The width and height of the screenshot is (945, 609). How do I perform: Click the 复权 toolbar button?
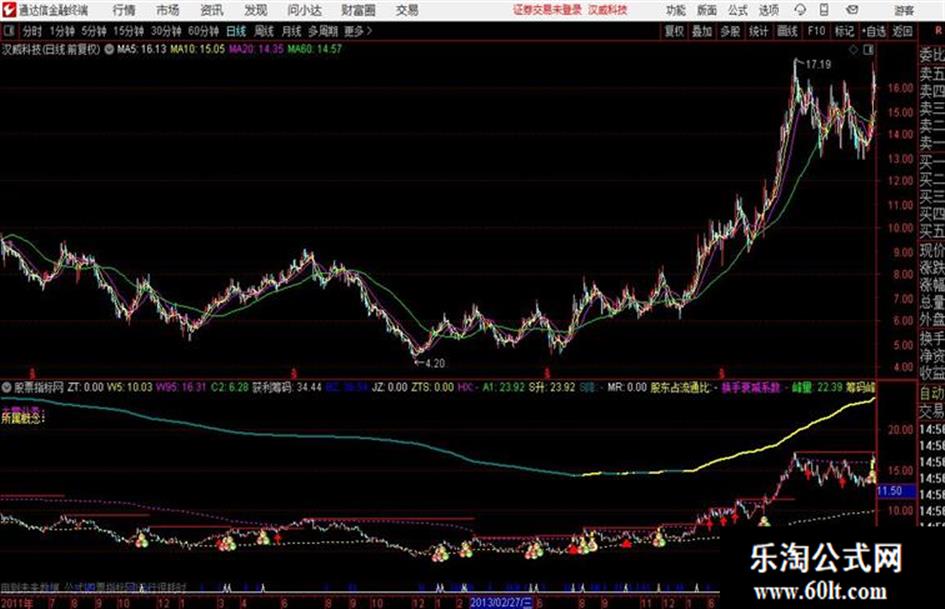pos(674,31)
